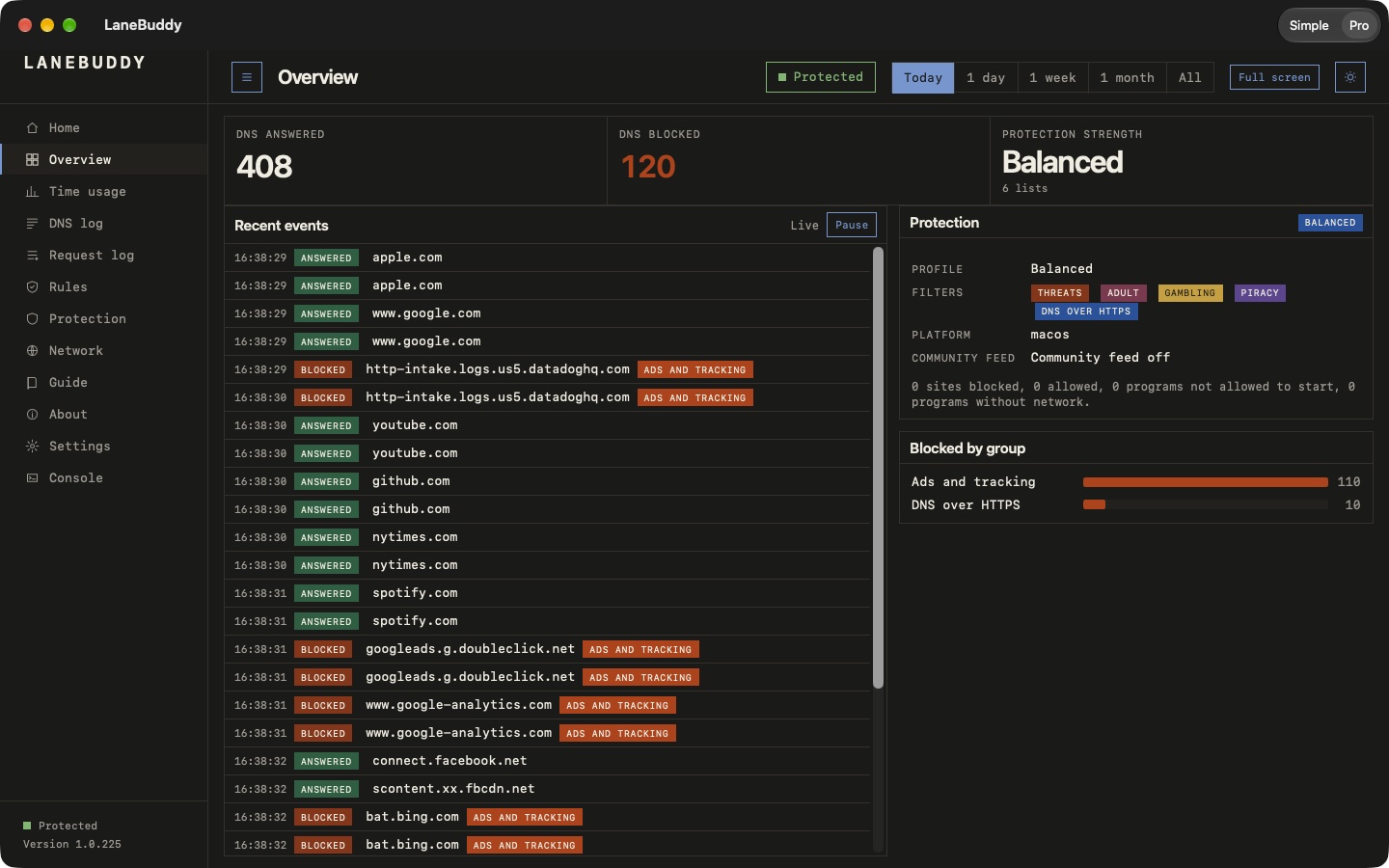Image resolution: width=1389 pixels, height=868 pixels.
Task: Toggle light theme with sun icon
Action: 1350,77
